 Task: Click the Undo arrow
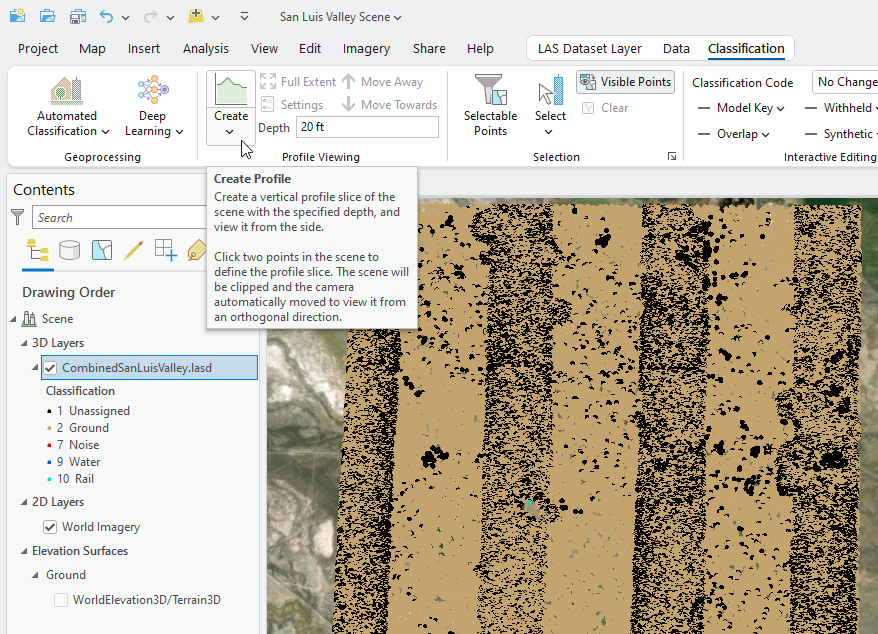point(106,17)
